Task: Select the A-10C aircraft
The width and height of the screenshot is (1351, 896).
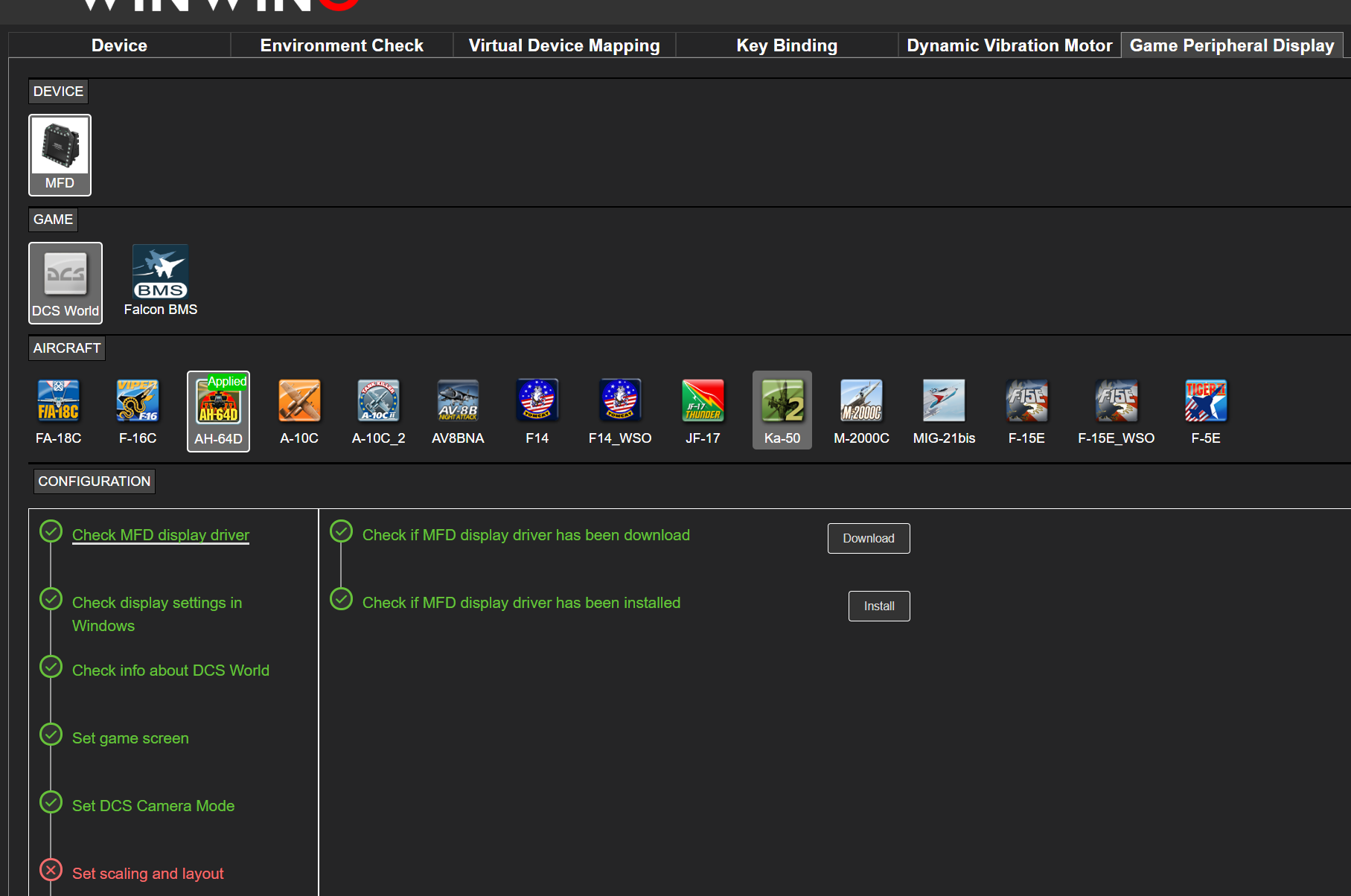Action: tap(299, 412)
